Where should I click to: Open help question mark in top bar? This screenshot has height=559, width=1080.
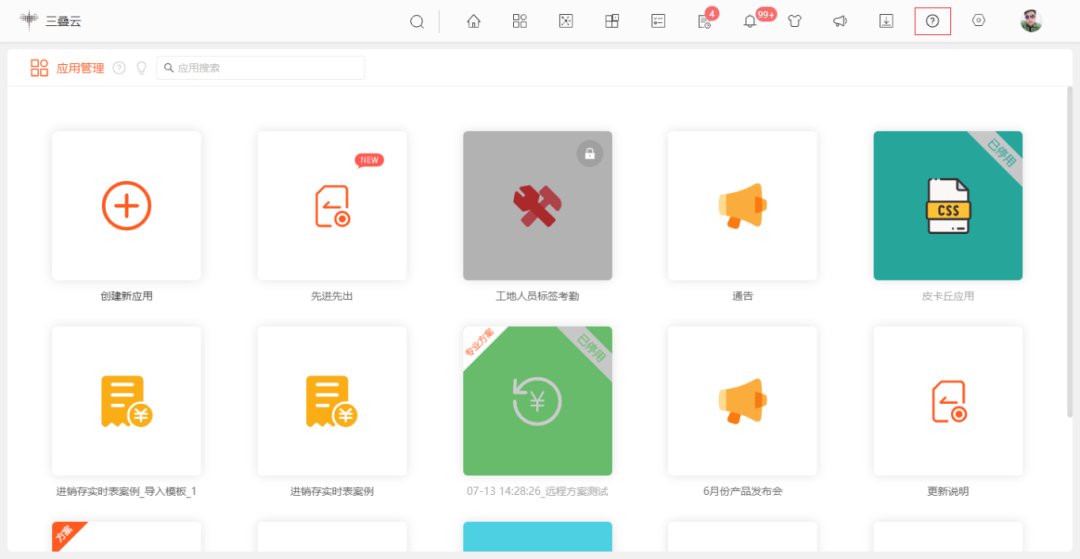click(933, 21)
